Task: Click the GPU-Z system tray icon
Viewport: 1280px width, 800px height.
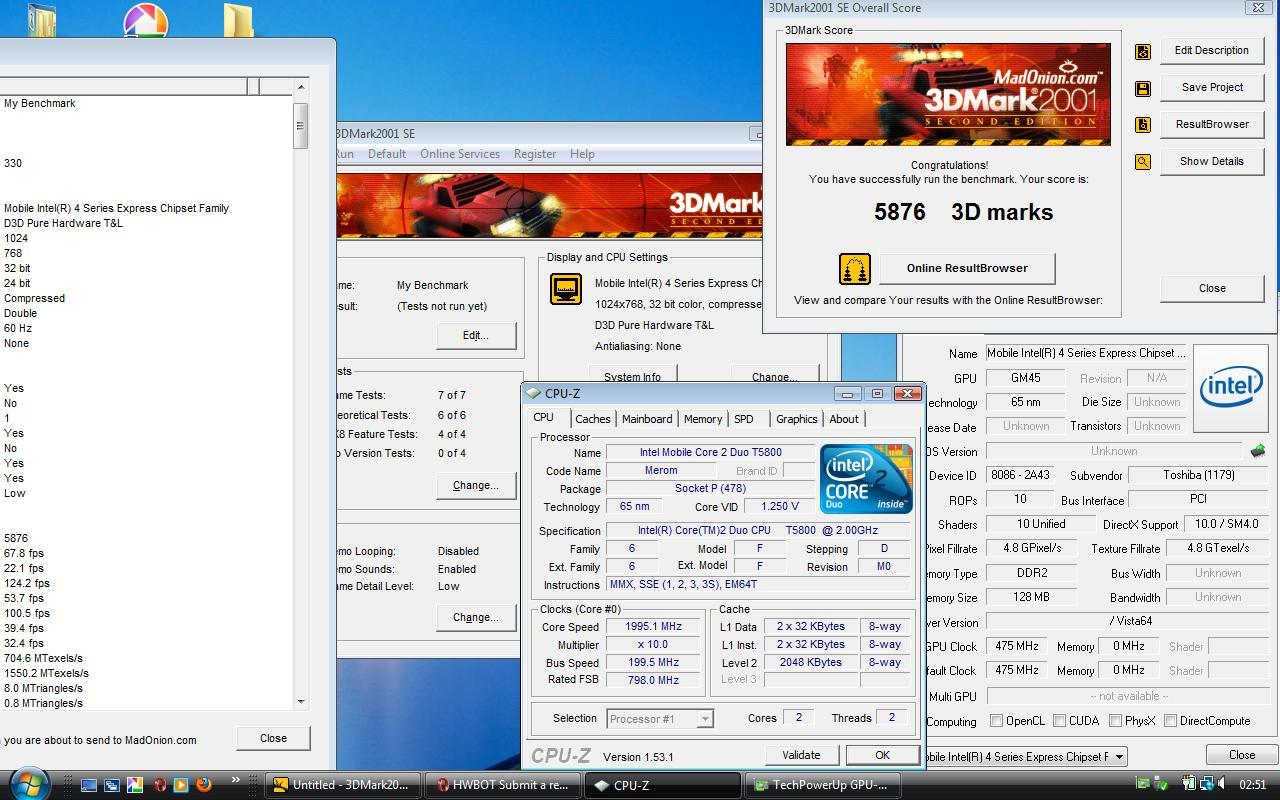Action: click(x=1143, y=785)
